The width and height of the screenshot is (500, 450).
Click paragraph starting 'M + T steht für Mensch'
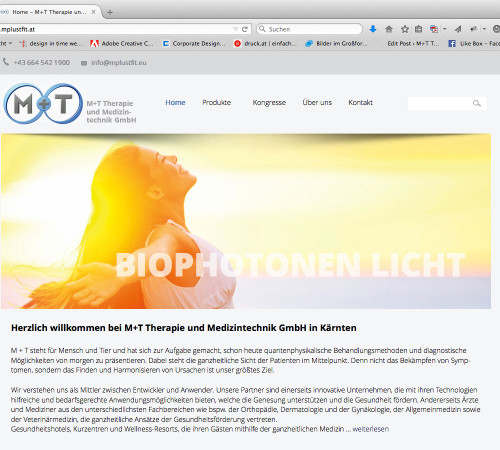pos(240,360)
